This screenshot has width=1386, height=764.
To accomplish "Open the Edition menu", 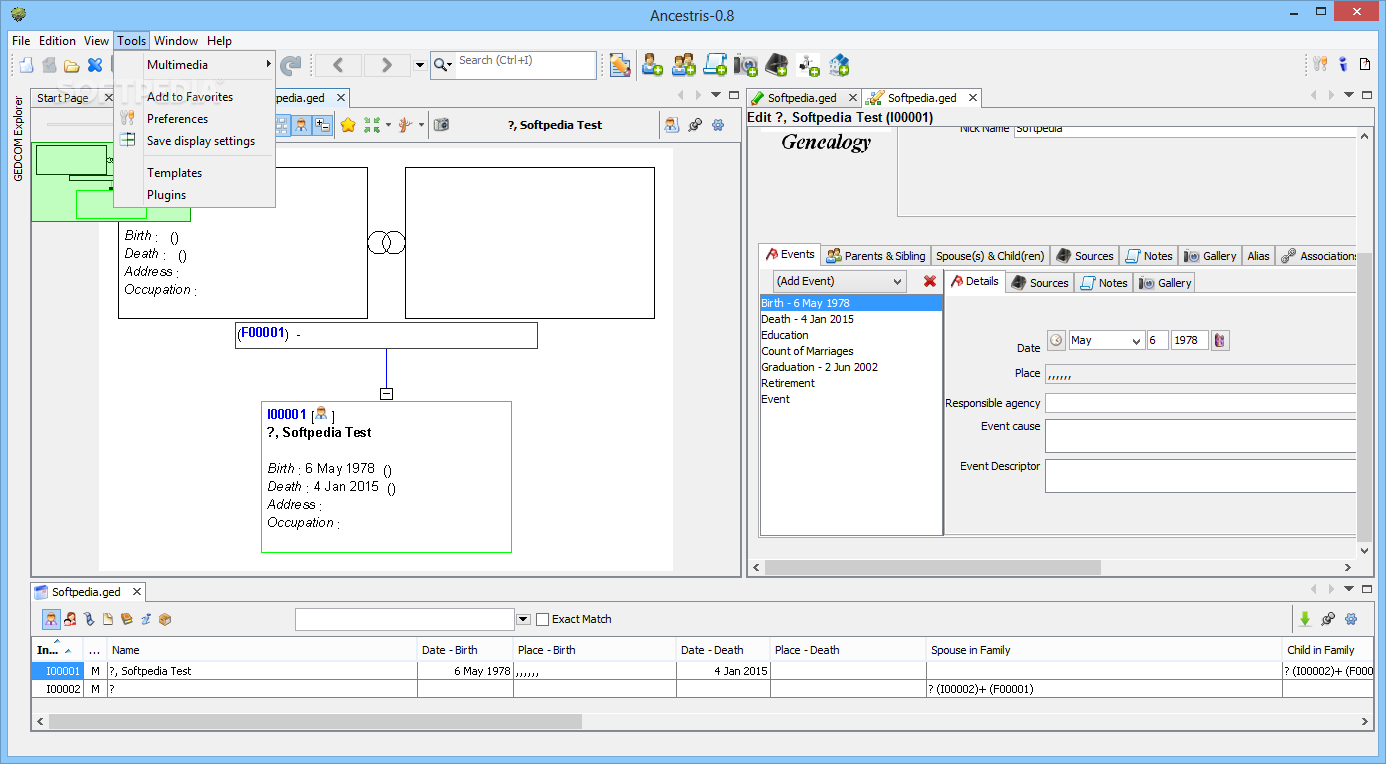I will click(x=57, y=41).
